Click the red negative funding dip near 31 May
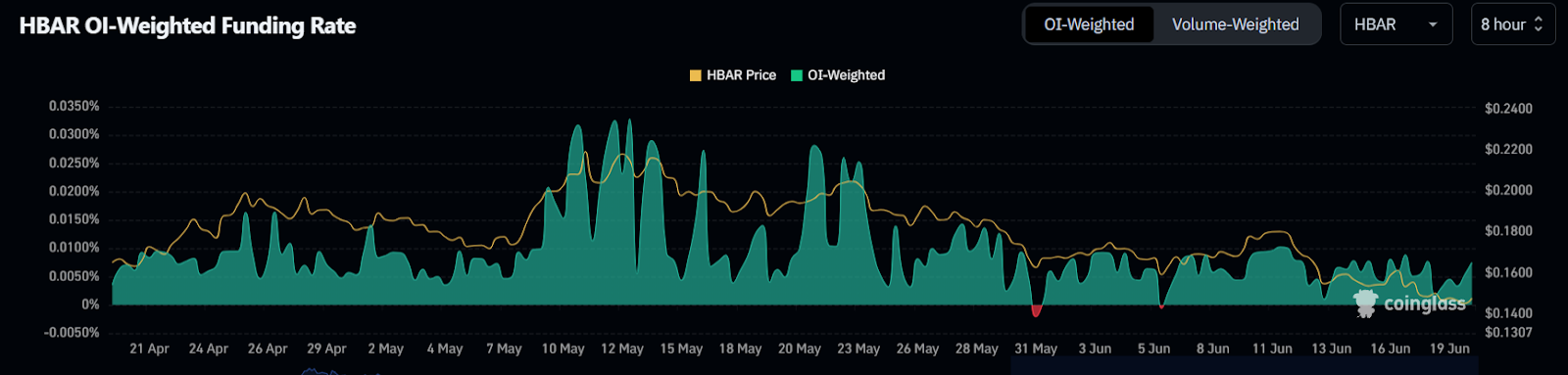 1036,310
